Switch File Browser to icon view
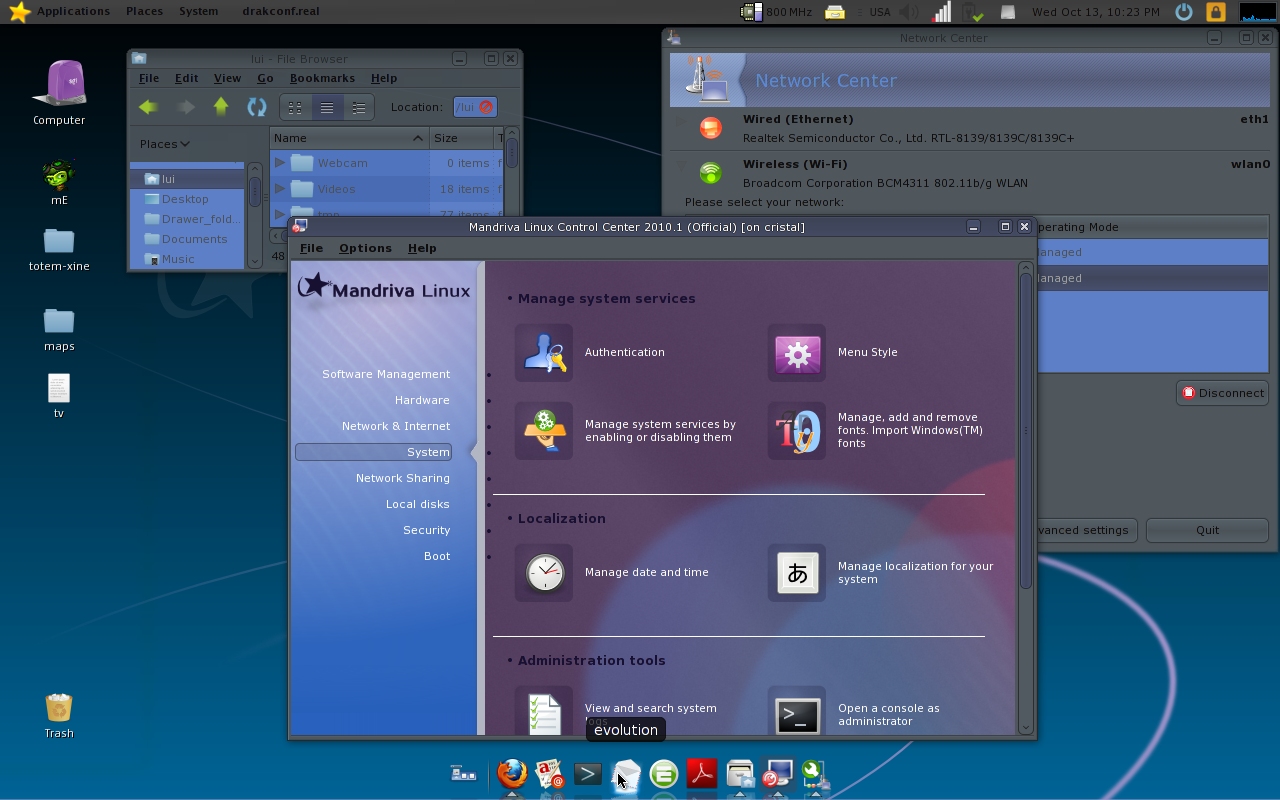Screen dimensions: 1280x800 coord(295,107)
